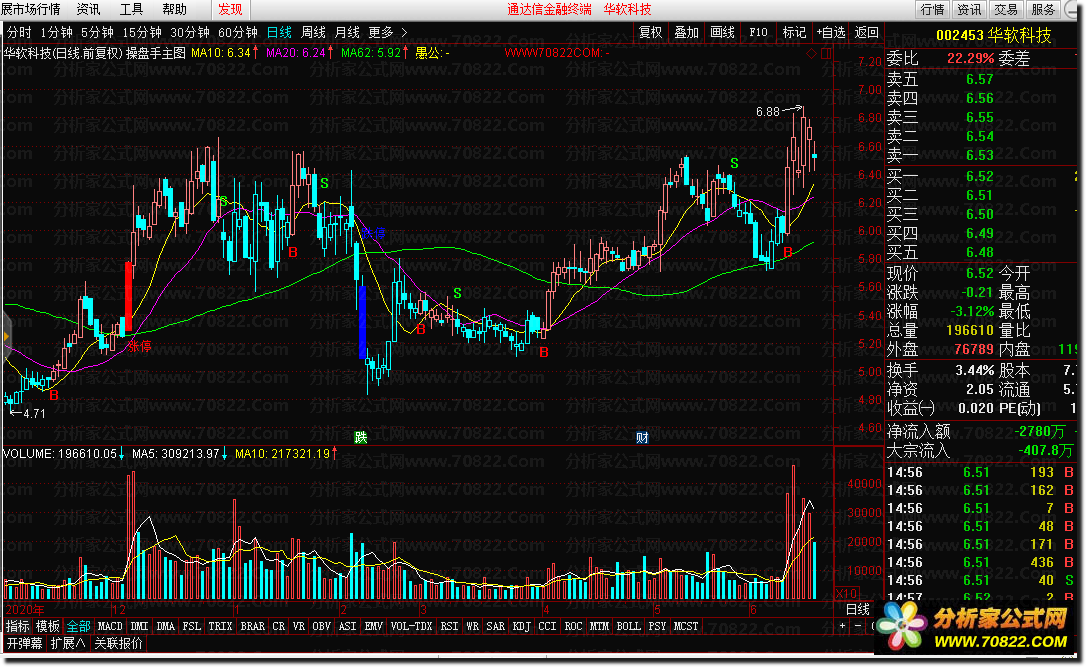The width and height of the screenshot is (1087, 667).
Task: Click the 日线 label beside zoom controls
Action: pos(858,609)
